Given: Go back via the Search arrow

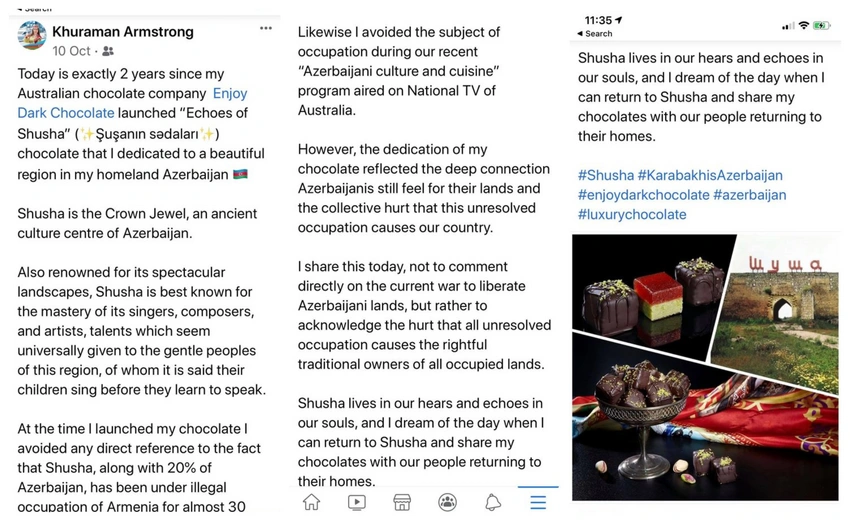Looking at the screenshot, I should (595, 34).
